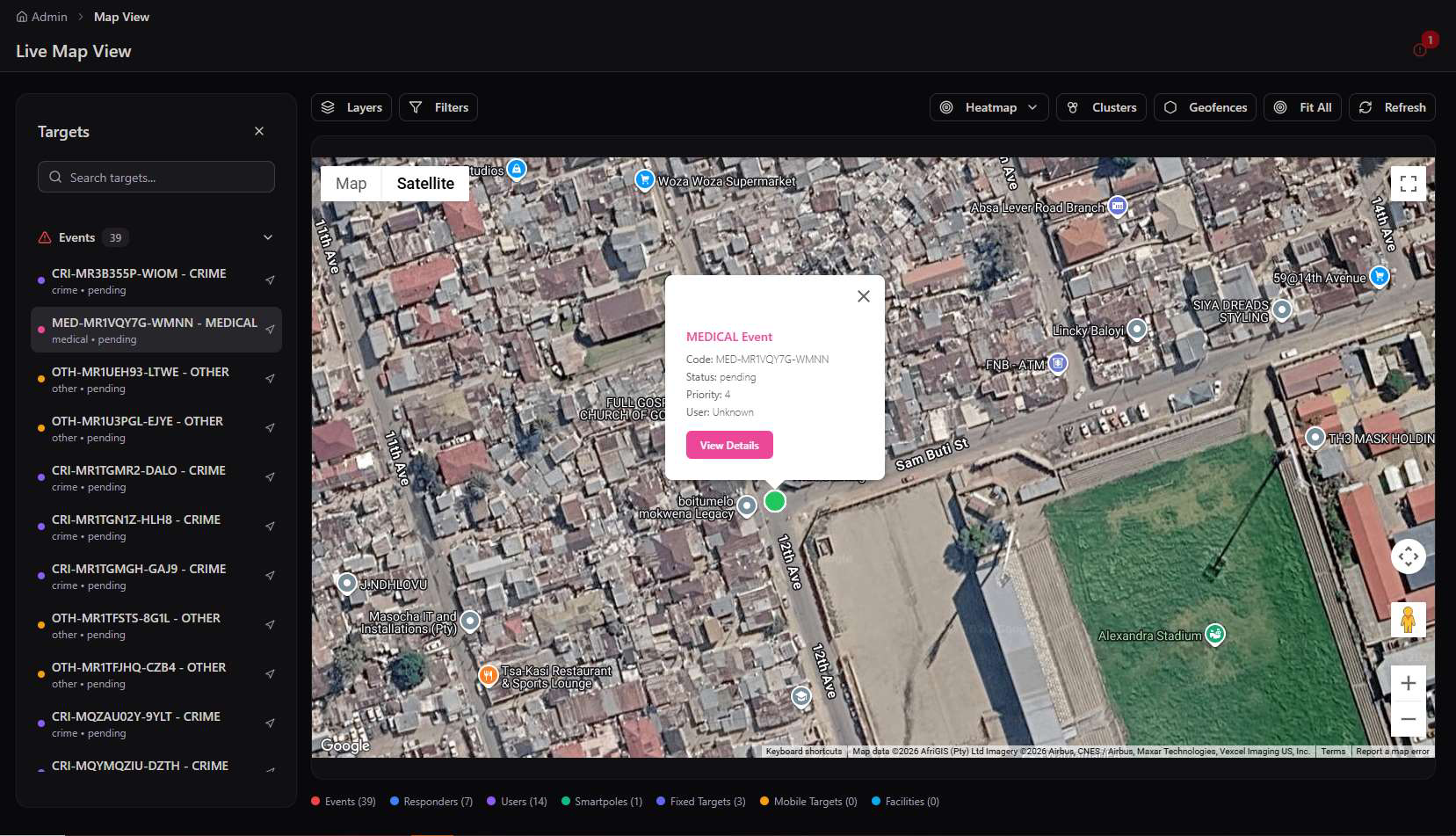Toggle Events (39) legend filter
1456x836 pixels.
[344, 802]
